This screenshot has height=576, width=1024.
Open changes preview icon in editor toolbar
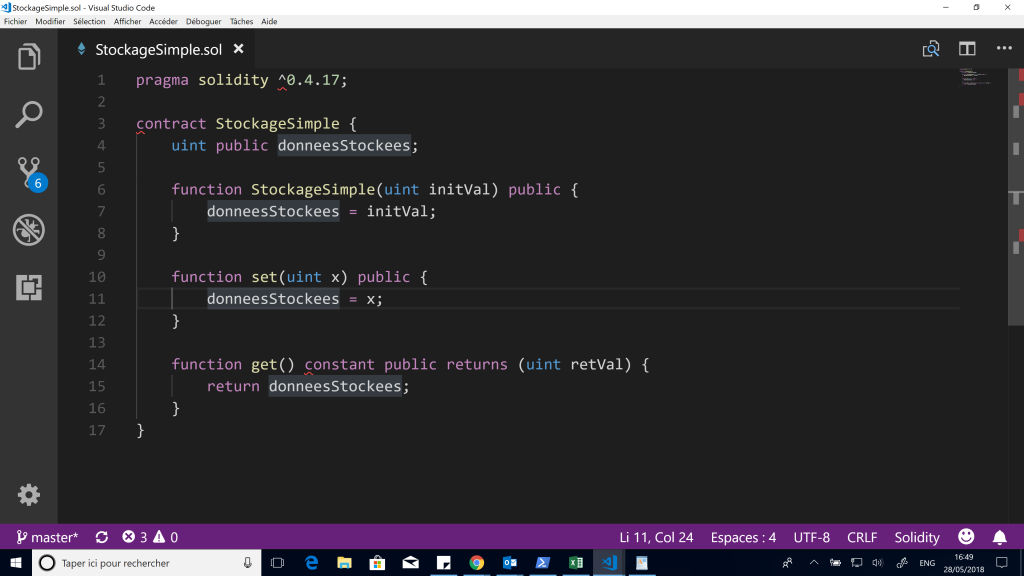(931, 49)
